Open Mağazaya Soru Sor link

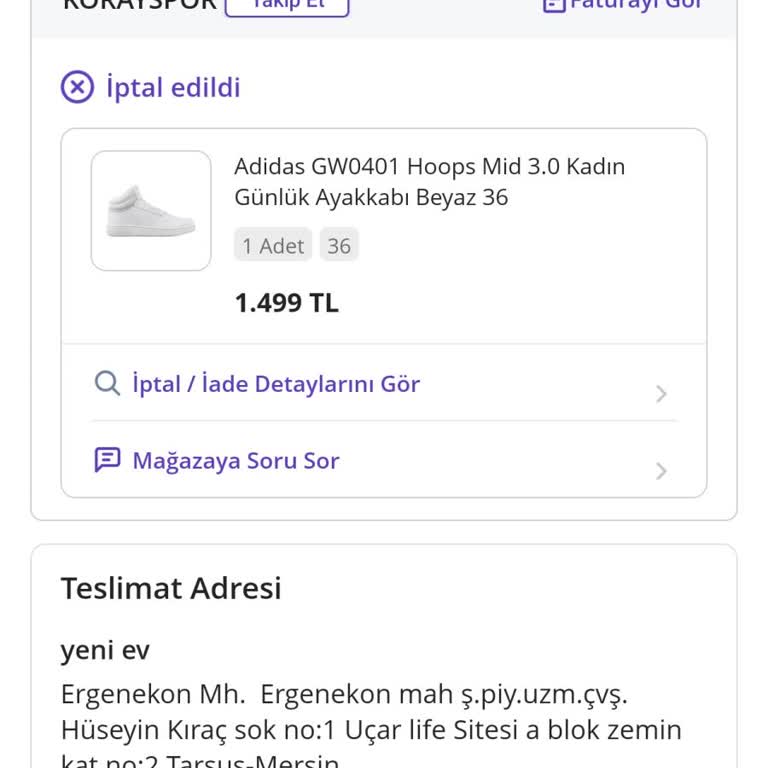pyautogui.click(x=236, y=461)
